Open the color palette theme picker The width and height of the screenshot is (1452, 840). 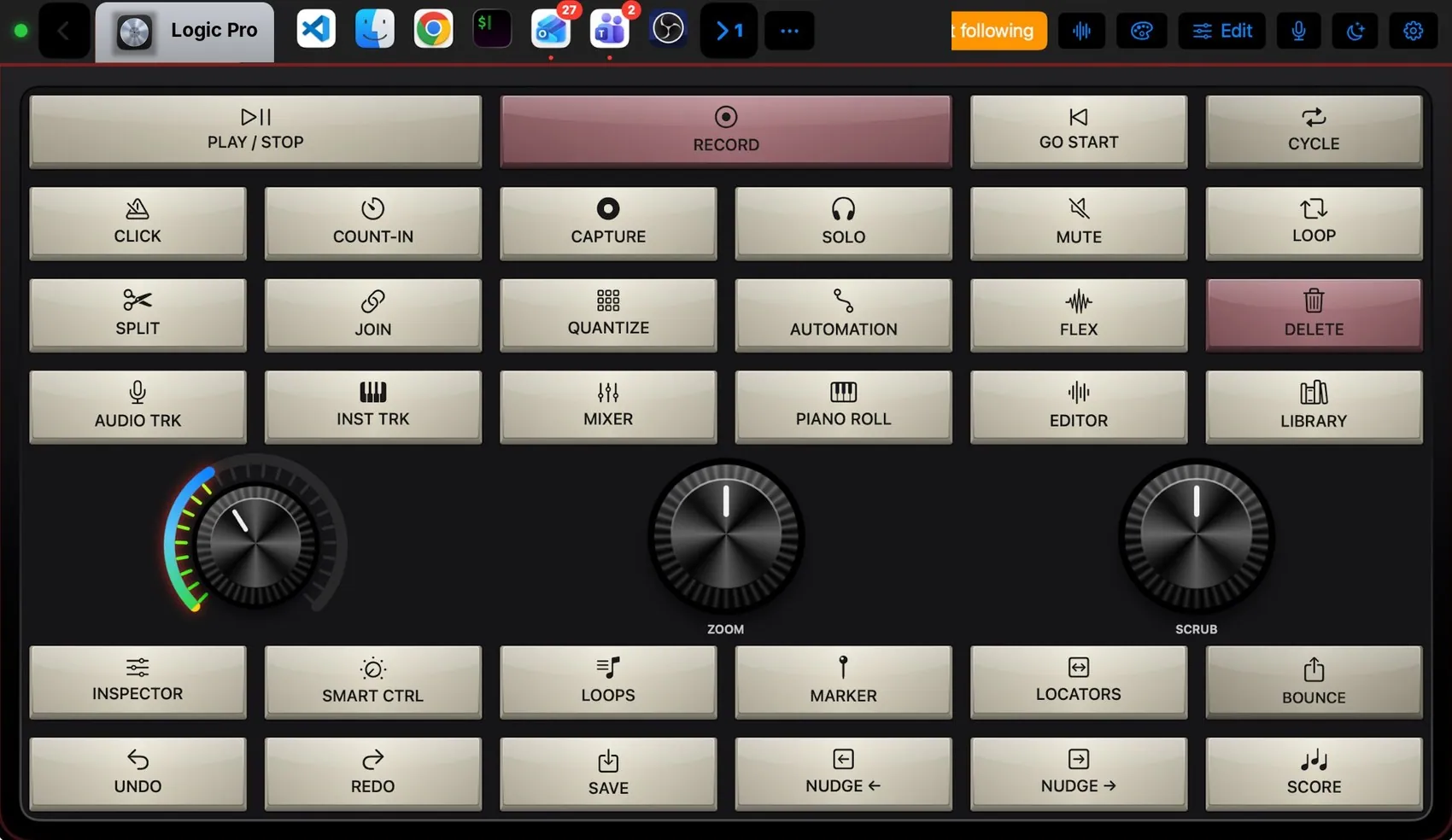[x=1142, y=32]
